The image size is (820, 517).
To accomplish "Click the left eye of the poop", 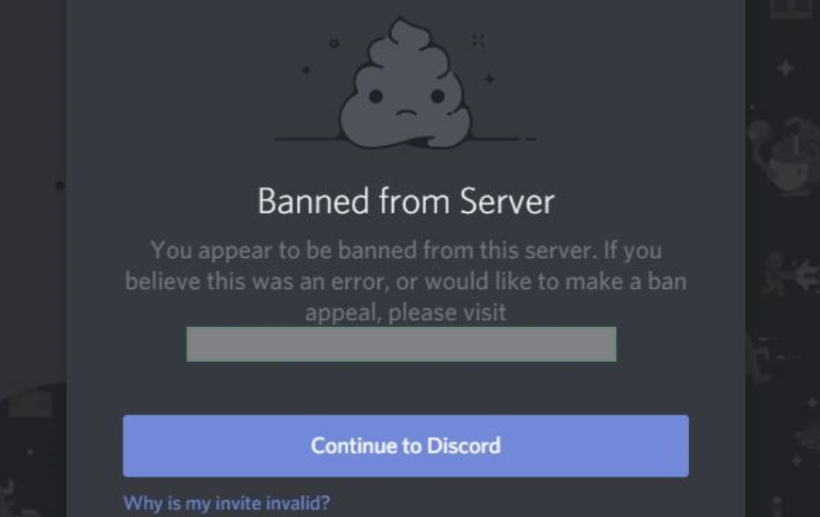I will 375,96.
